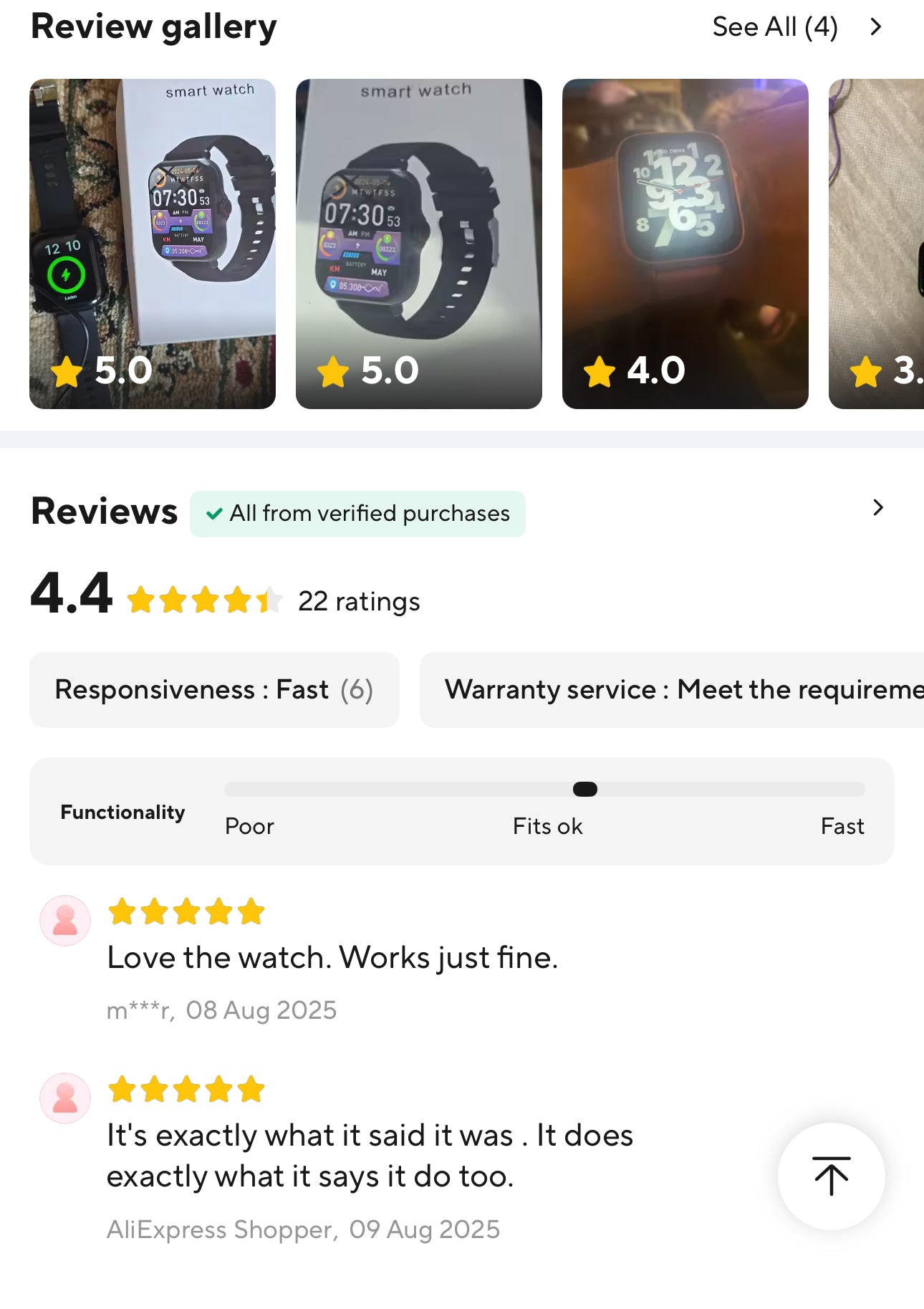Viewport: 924px width, 1309px height.
Task: Click the 22 ratings count
Action: point(359,601)
